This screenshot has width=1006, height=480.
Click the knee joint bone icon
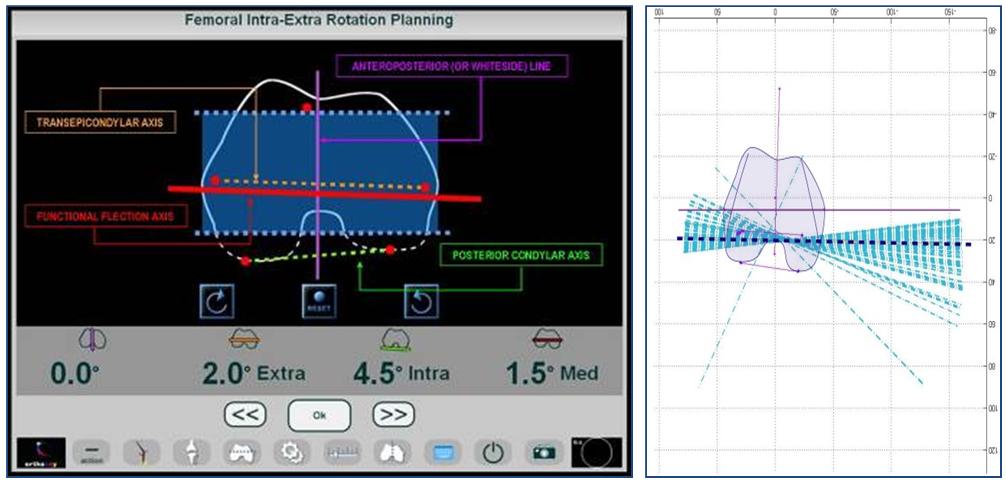pos(188,452)
